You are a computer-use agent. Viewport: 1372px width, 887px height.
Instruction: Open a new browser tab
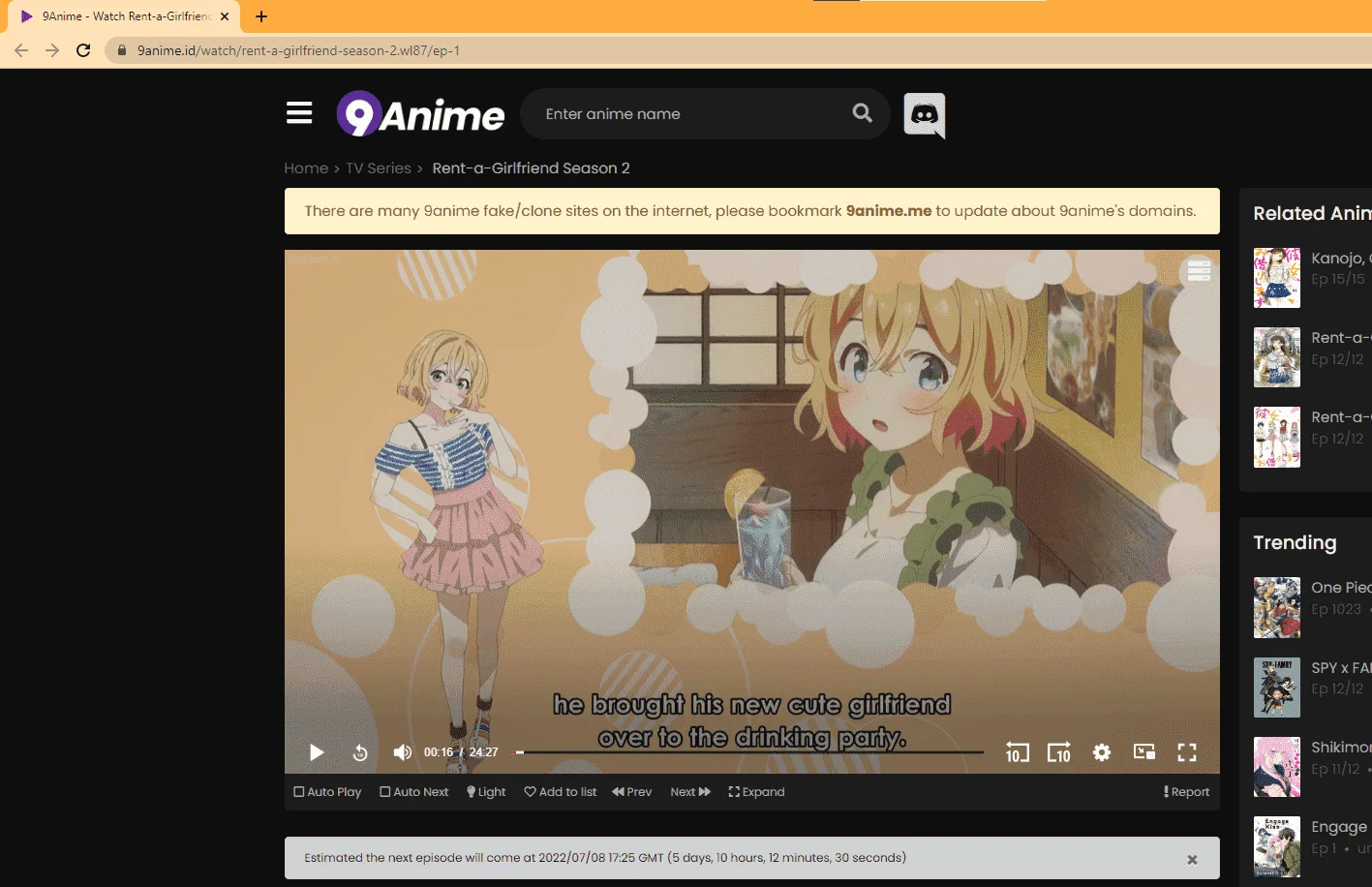[261, 16]
